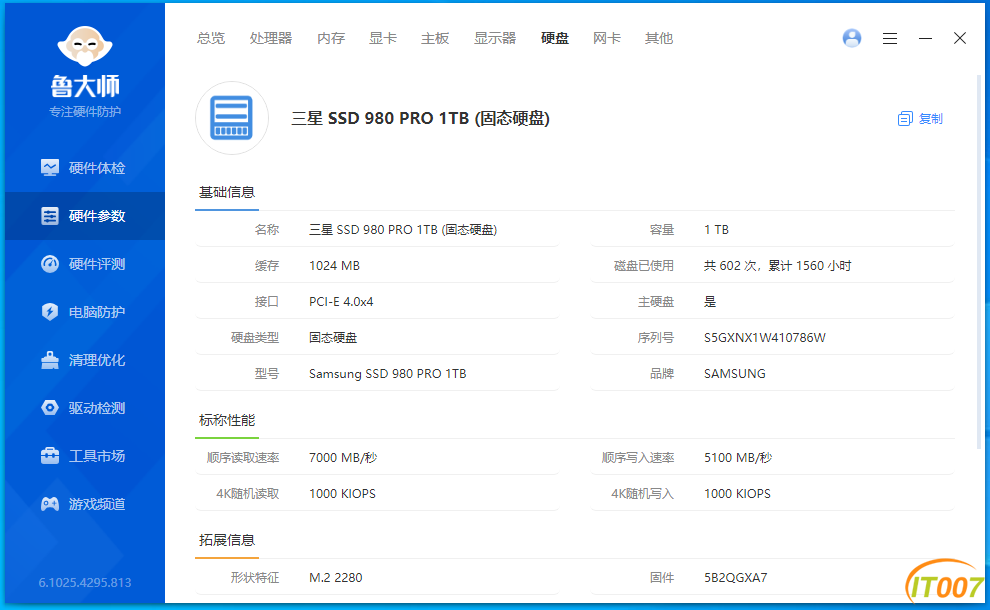Minimize the 鲁大师 window
This screenshot has width=990, height=610.
pos(925,39)
